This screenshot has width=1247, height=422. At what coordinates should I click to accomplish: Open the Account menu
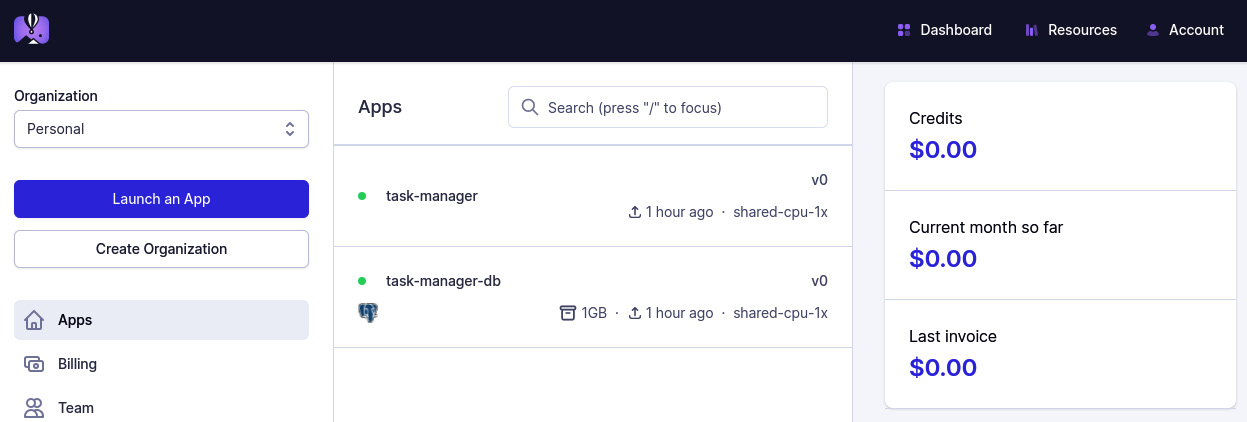1185,30
